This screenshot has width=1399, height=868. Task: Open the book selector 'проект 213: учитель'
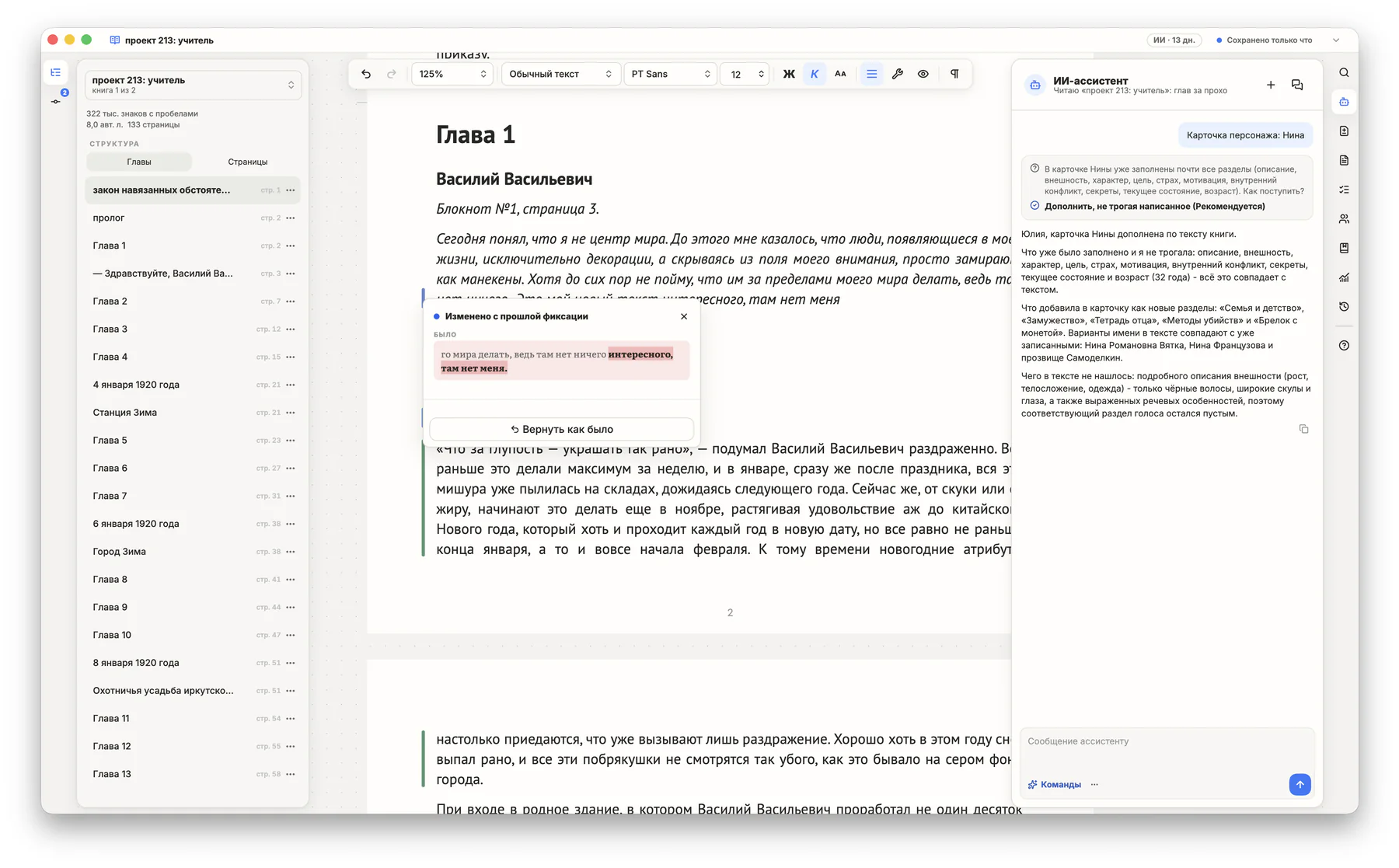click(193, 85)
